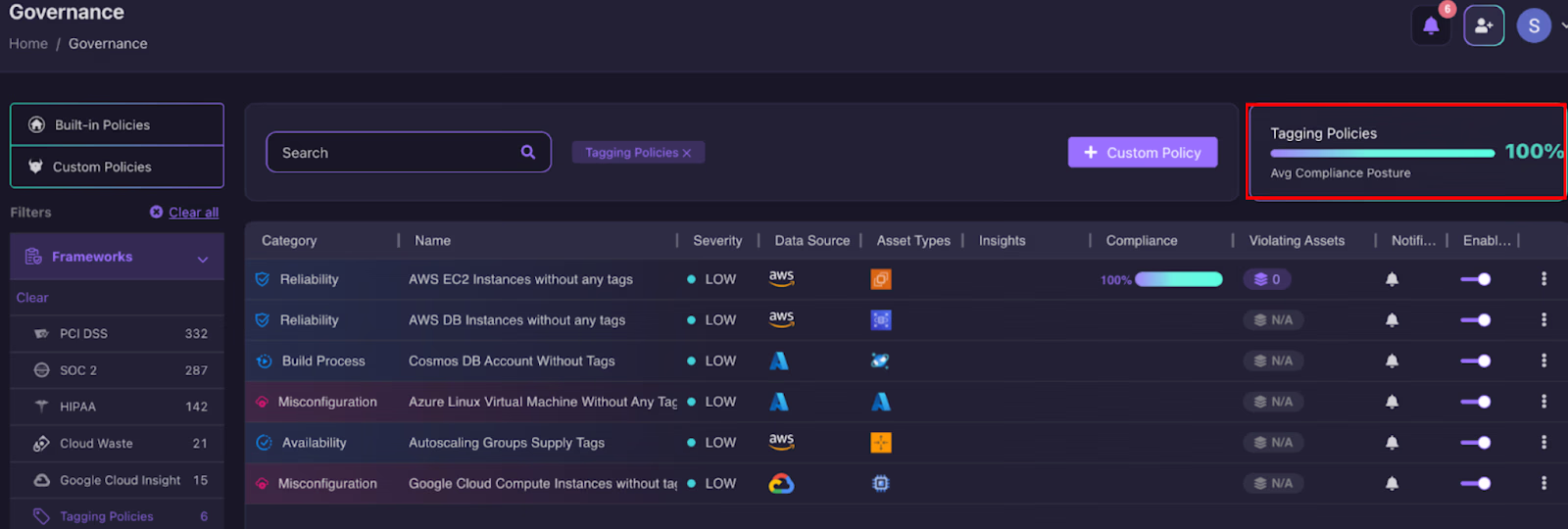The image size is (1568, 529).
Task: Open 'Autoscaling Groups Supply Tags' policy
Action: pos(507,443)
